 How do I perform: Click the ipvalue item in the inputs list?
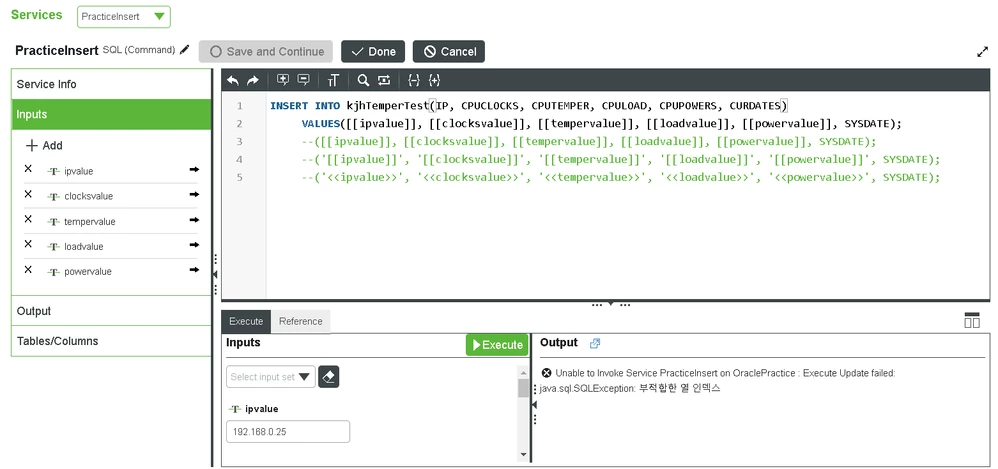coord(79,171)
